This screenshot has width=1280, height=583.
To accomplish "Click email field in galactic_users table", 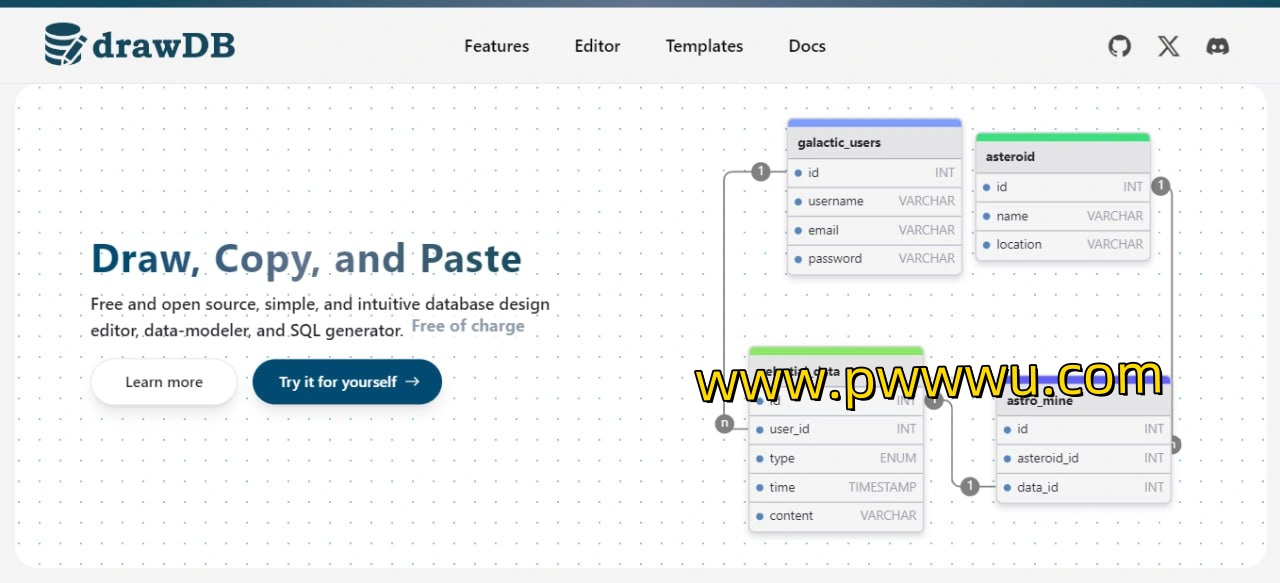I will coord(874,230).
